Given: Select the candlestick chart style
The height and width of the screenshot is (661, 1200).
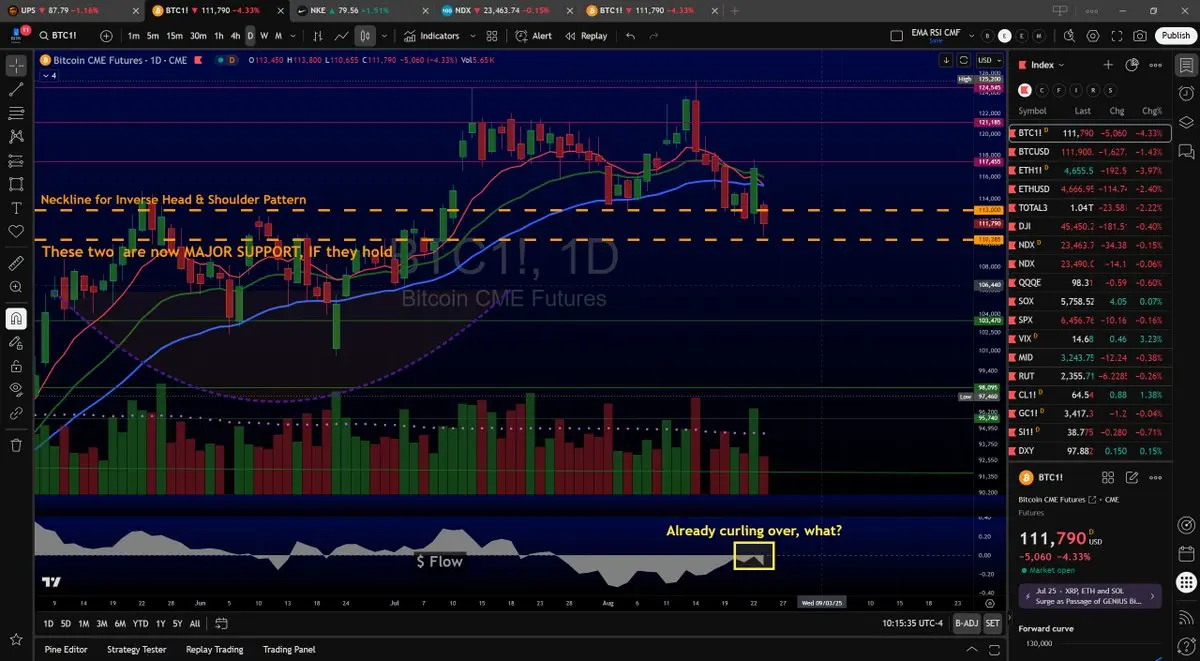Looking at the screenshot, I should 365,36.
